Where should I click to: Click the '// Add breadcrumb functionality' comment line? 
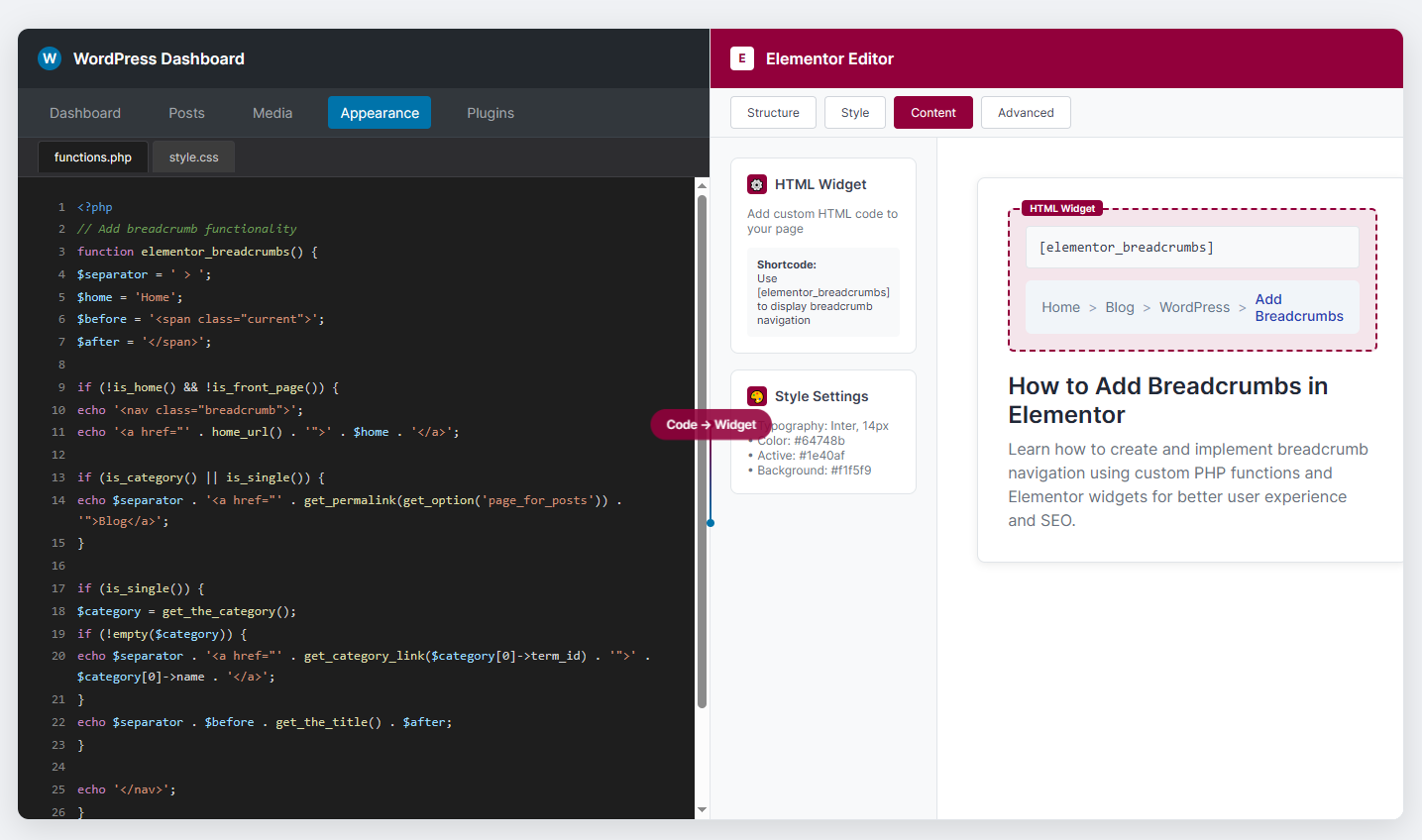point(187,229)
